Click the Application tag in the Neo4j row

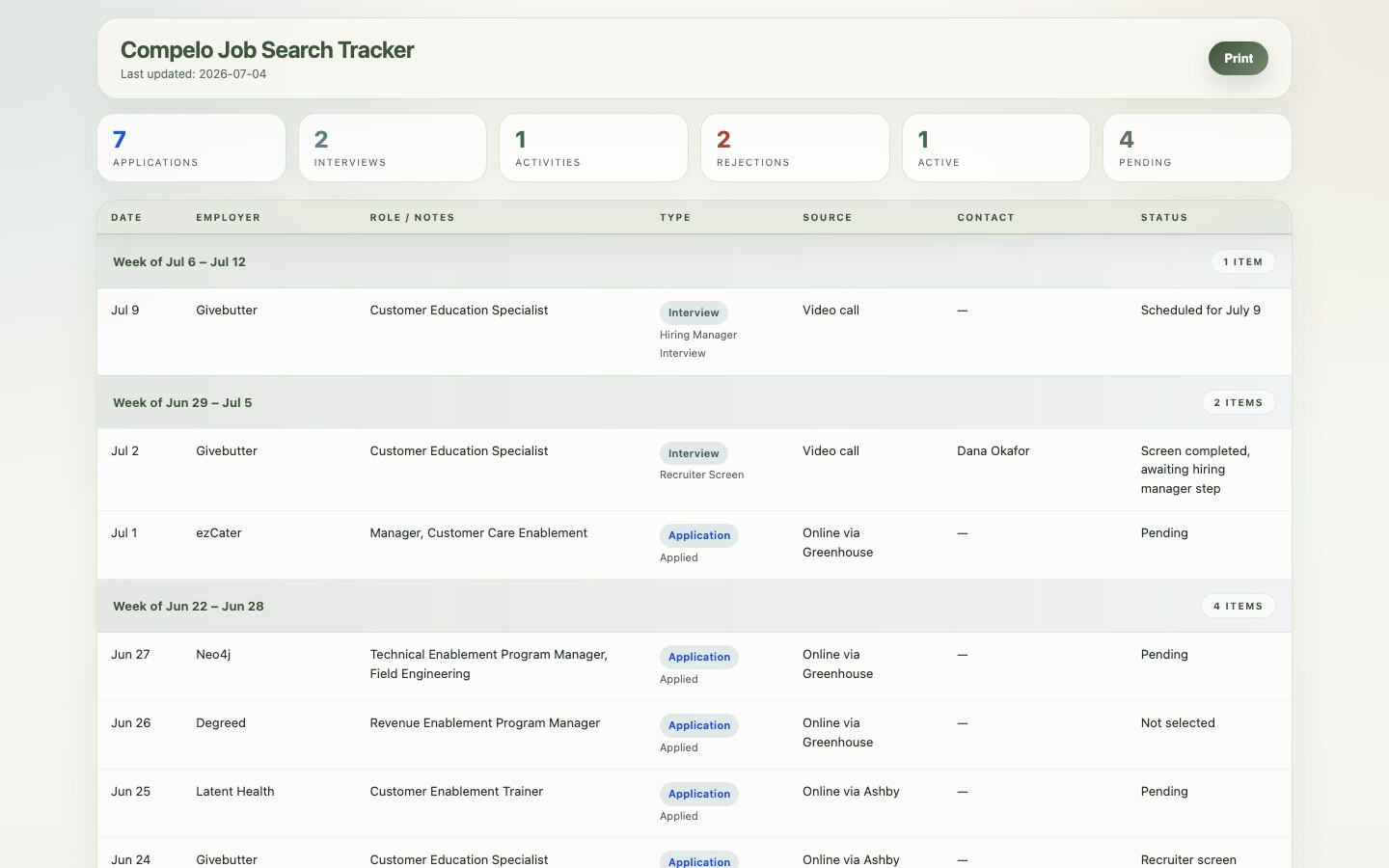699,657
